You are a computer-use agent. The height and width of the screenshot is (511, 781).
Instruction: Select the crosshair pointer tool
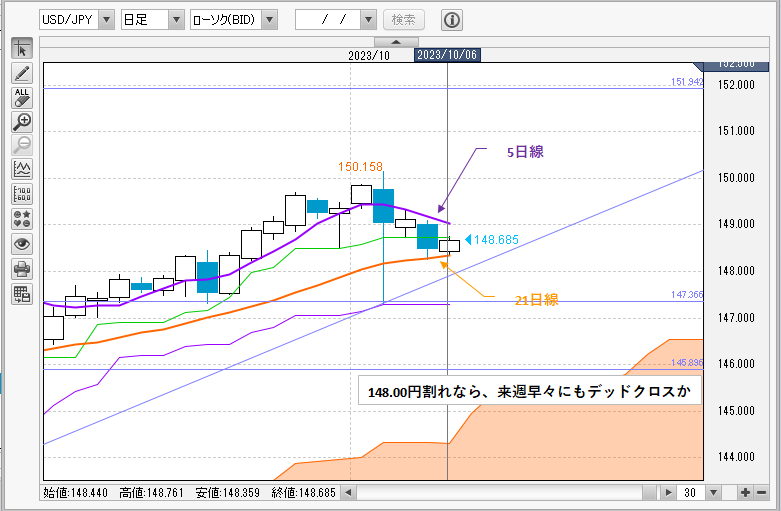22,49
